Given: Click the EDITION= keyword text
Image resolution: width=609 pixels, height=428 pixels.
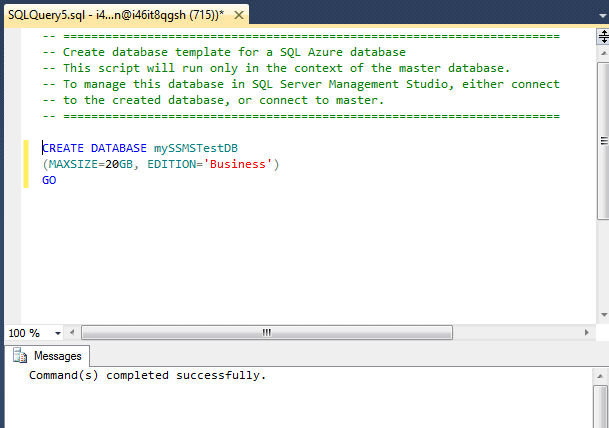Looking at the screenshot, I should (175, 164).
